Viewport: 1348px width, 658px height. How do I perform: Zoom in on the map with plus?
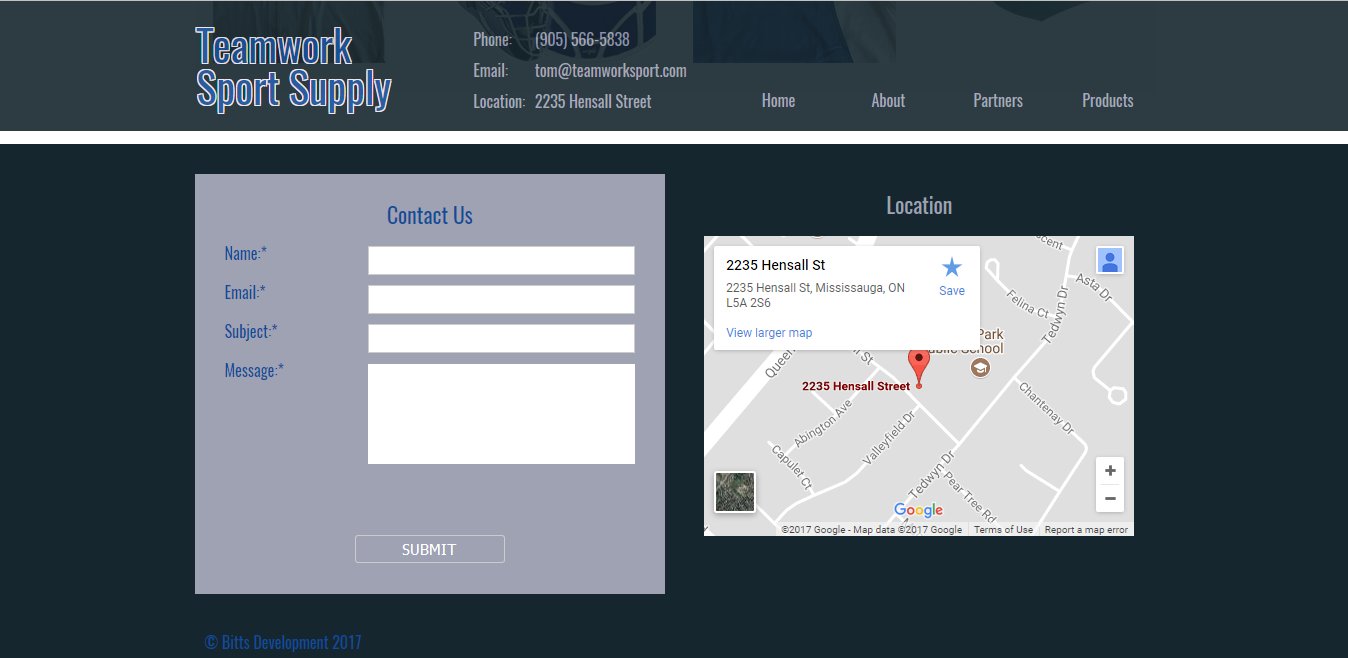(1110, 471)
